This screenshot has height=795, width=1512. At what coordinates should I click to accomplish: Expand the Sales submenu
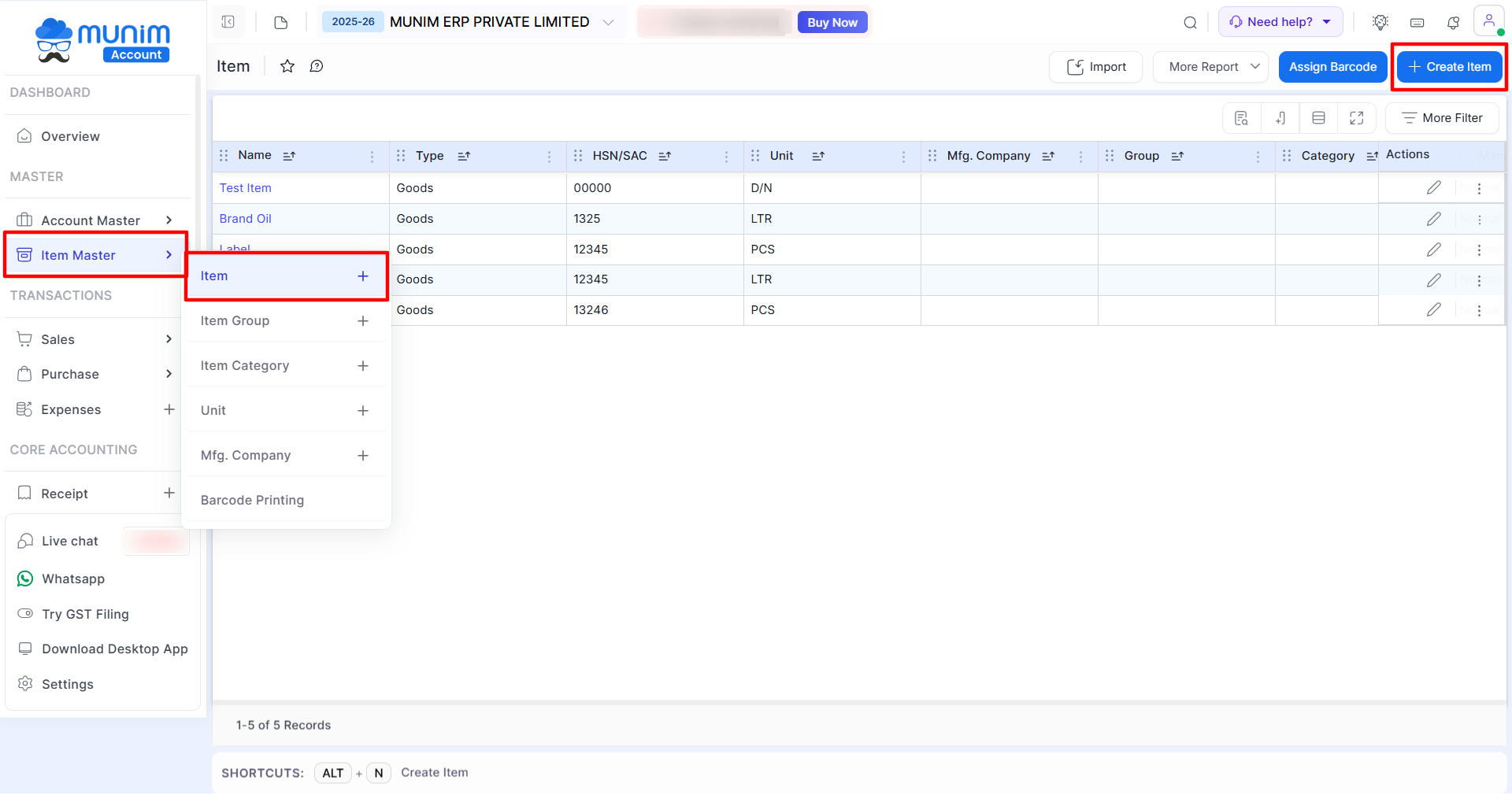(x=169, y=339)
